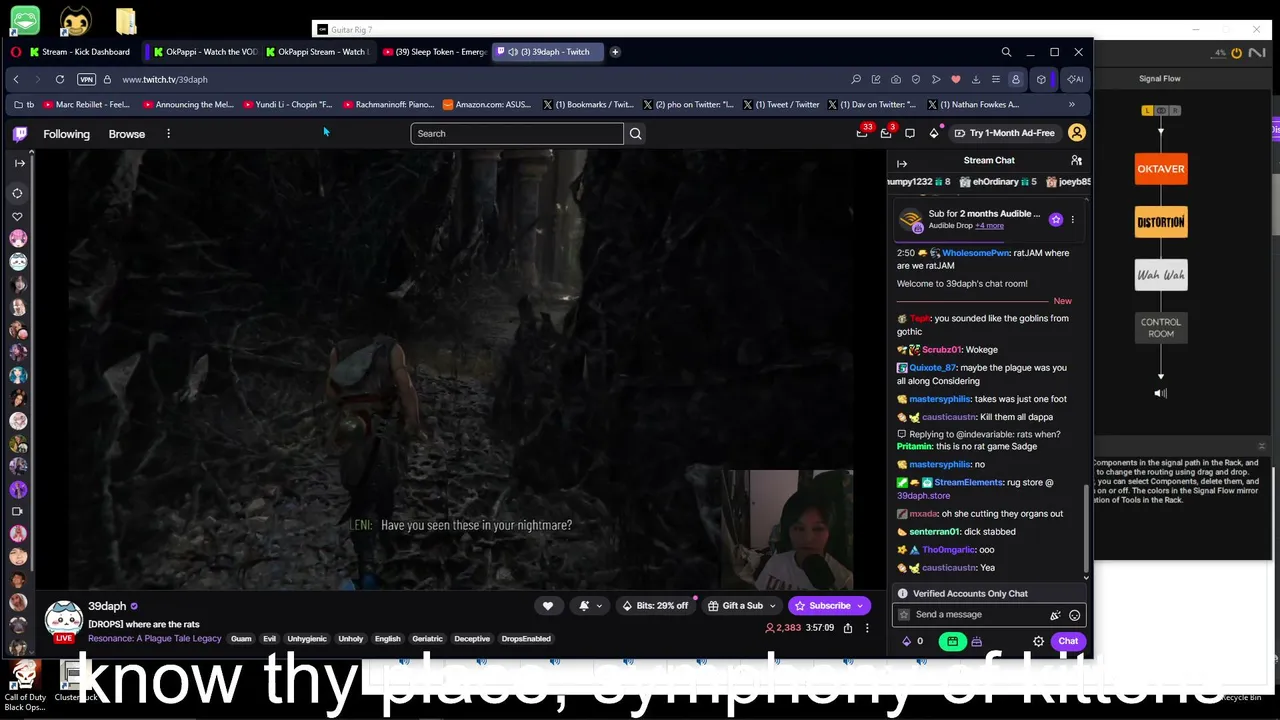Open the CONTROL ROOM block in Guitar Rig
This screenshot has height=720, width=1280.
(x=1161, y=328)
